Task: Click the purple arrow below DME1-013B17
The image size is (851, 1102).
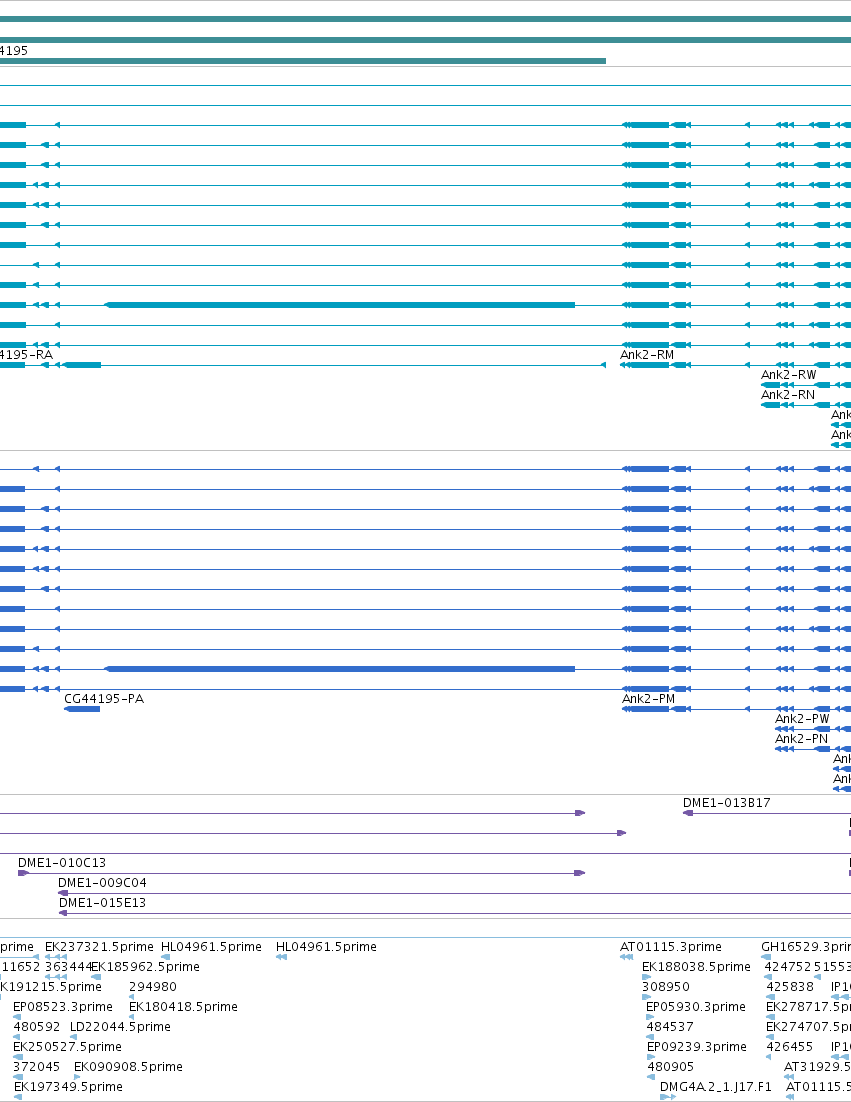Action: tap(688, 813)
